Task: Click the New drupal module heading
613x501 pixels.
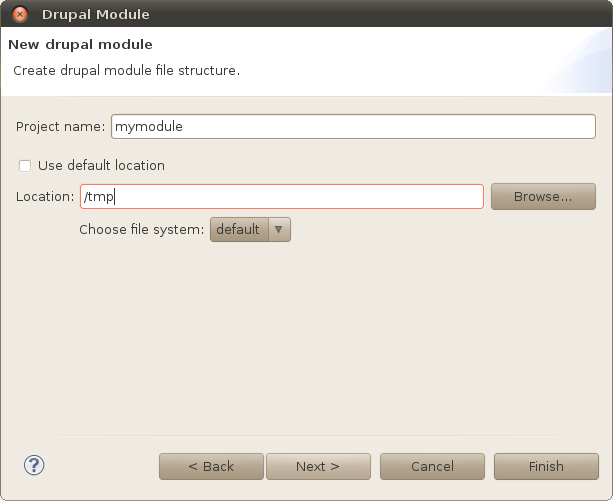Action: tap(80, 45)
